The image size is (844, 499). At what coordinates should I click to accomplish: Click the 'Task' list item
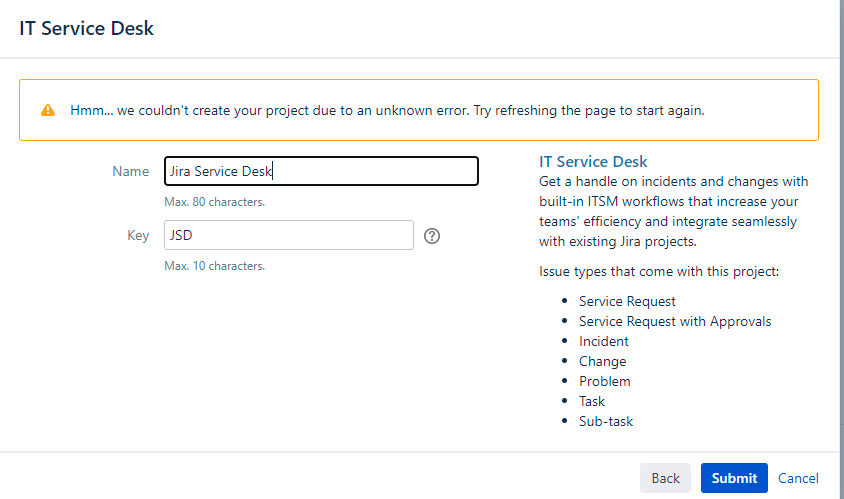coord(592,401)
